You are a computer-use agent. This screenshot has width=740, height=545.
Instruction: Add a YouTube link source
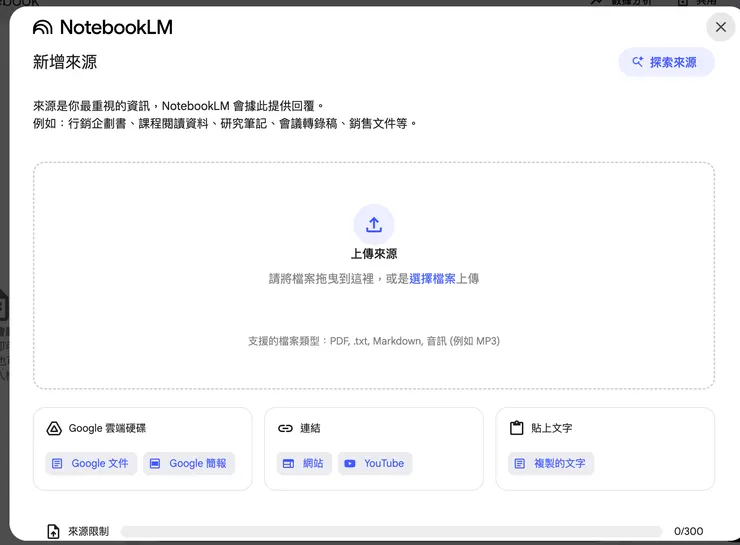(x=375, y=463)
